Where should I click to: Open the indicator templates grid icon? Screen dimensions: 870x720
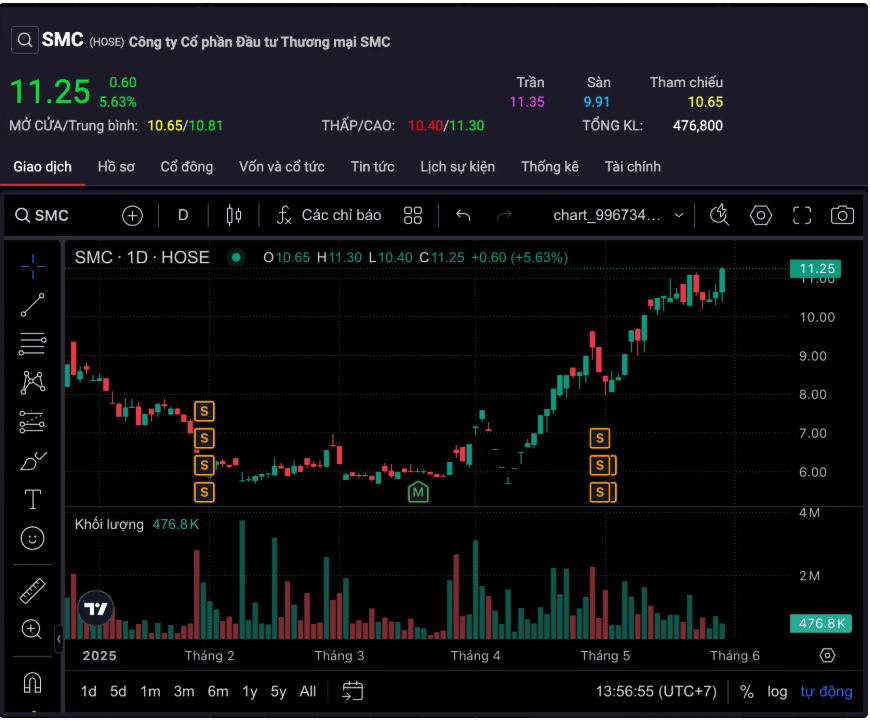tap(413, 215)
